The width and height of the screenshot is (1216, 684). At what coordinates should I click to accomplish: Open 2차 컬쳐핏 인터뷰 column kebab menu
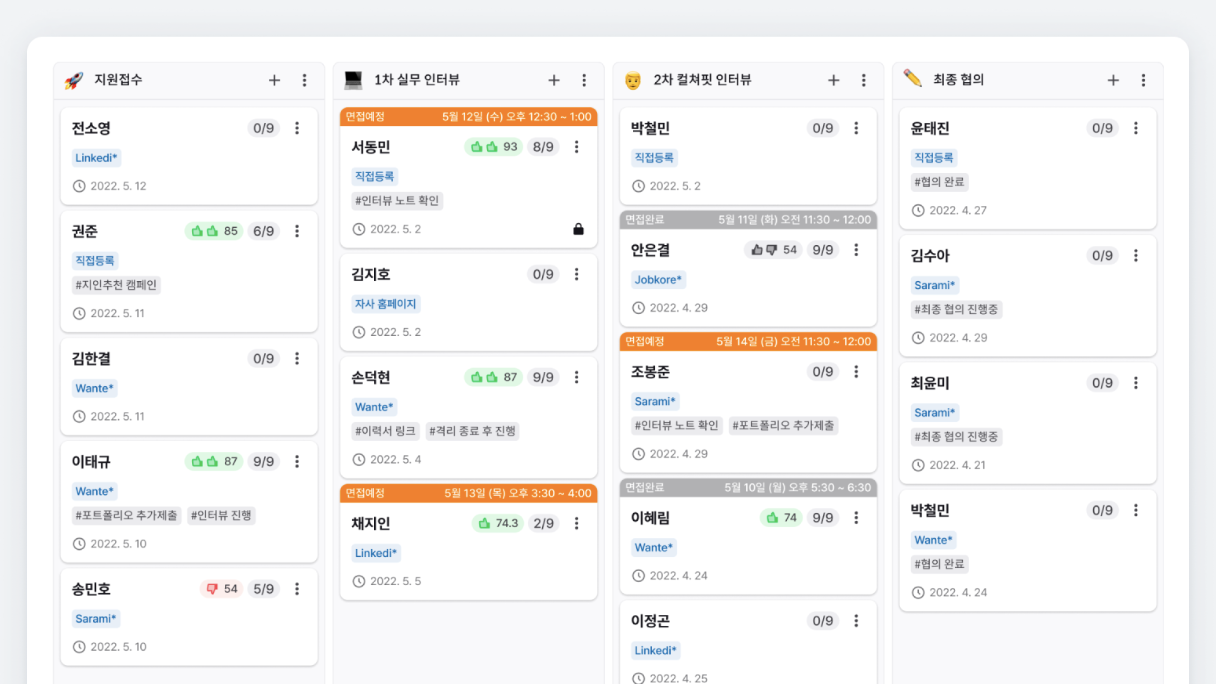(x=864, y=80)
